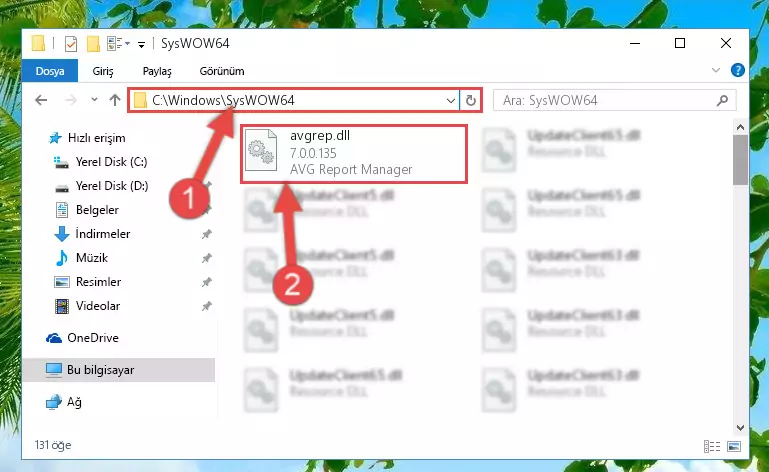
Task: Select Bu bilgisayar in the navigation pane
Action: click(x=118, y=370)
